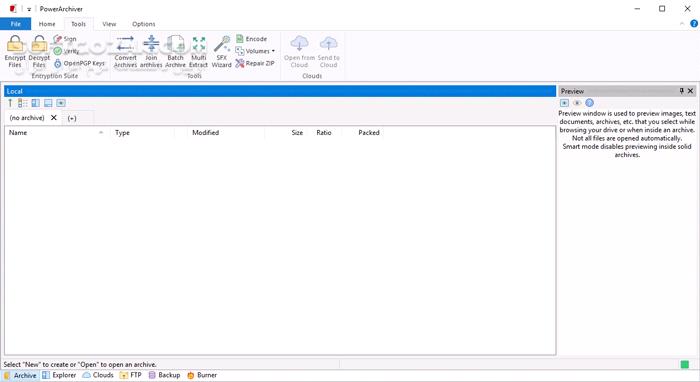
Task: Click the preview window icon in the Local toolbar
Action: (x=61, y=103)
